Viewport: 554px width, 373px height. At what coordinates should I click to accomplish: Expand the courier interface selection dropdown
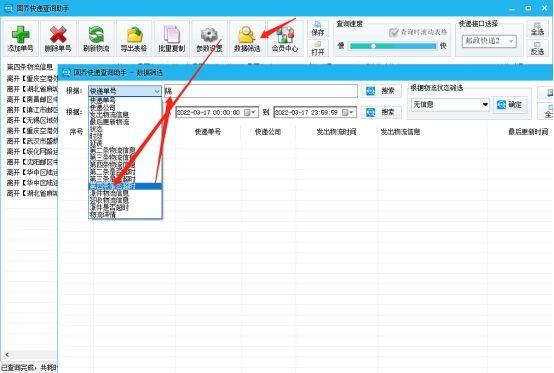(x=489, y=41)
